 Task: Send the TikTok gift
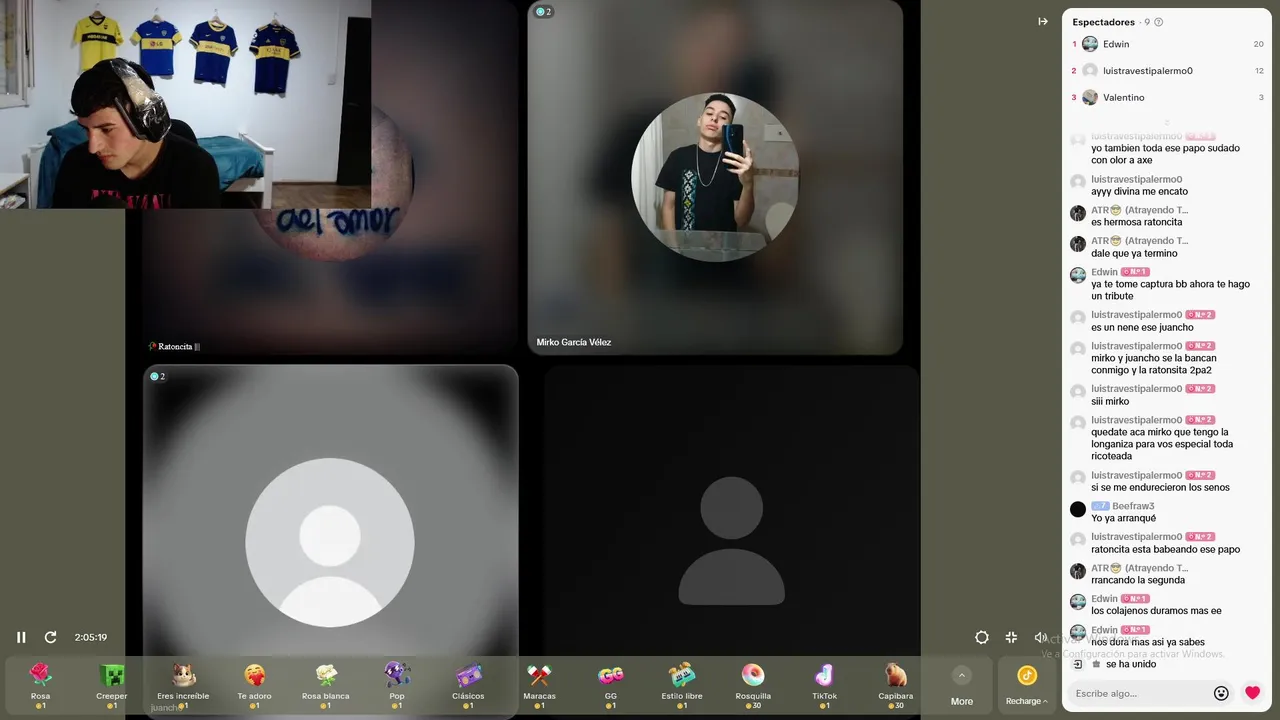pyautogui.click(x=824, y=686)
